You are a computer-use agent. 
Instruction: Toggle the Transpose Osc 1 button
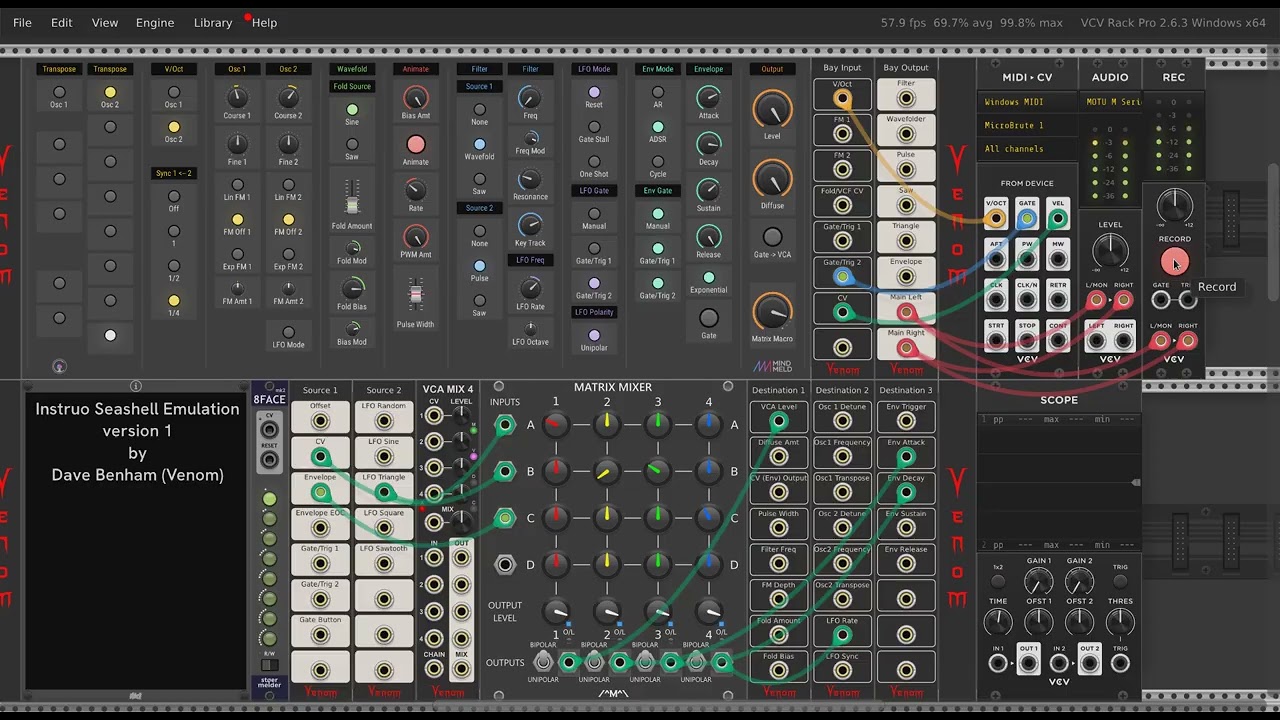tap(59, 92)
